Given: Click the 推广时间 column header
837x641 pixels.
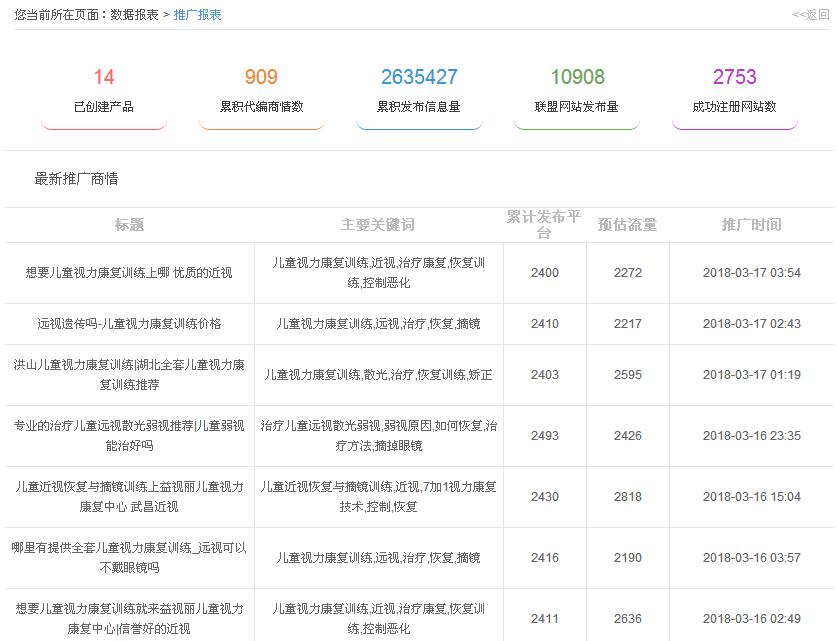Looking at the screenshot, I should (752, 225).
